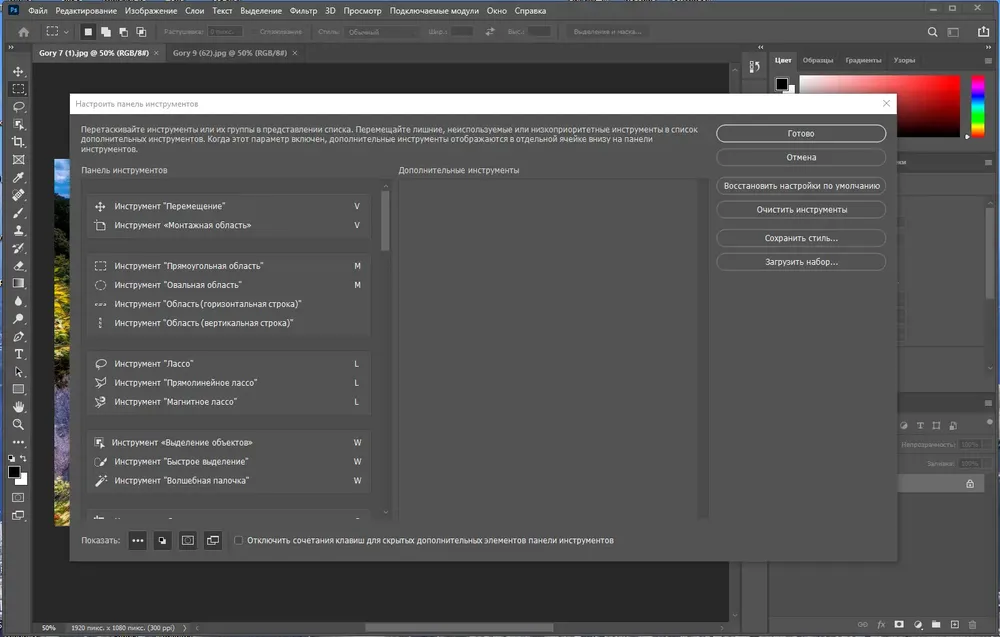1000x637 pixels.
Task: Choose the Eyedropper tool
Action: coord(18,177)
